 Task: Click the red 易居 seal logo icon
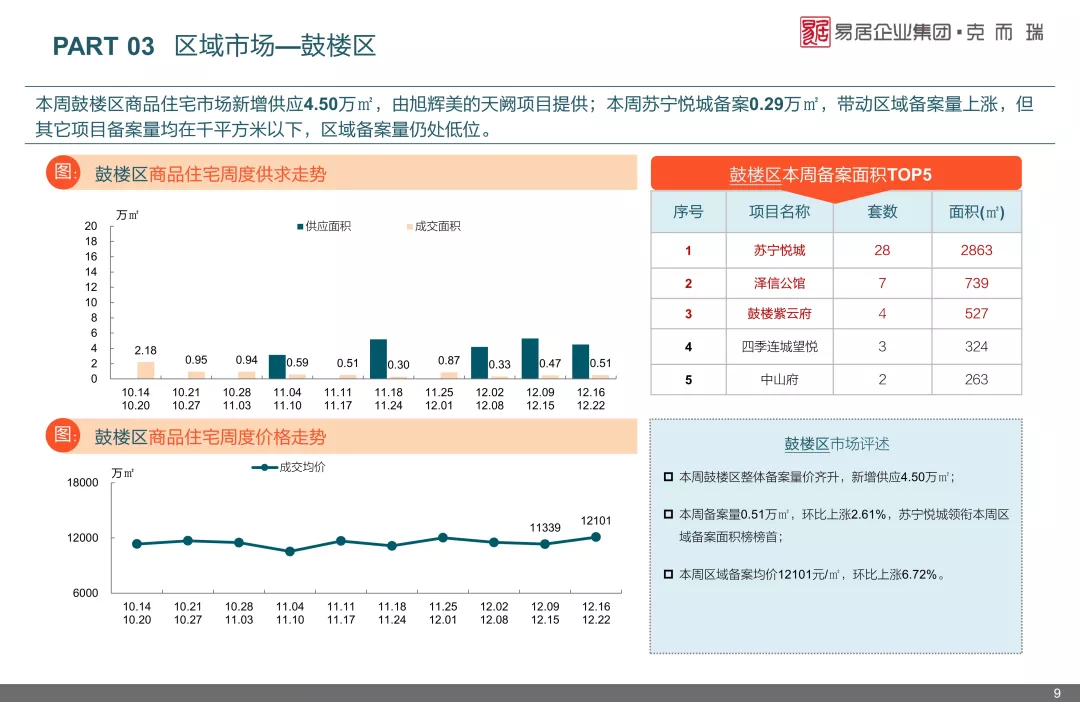coord(815,32)
